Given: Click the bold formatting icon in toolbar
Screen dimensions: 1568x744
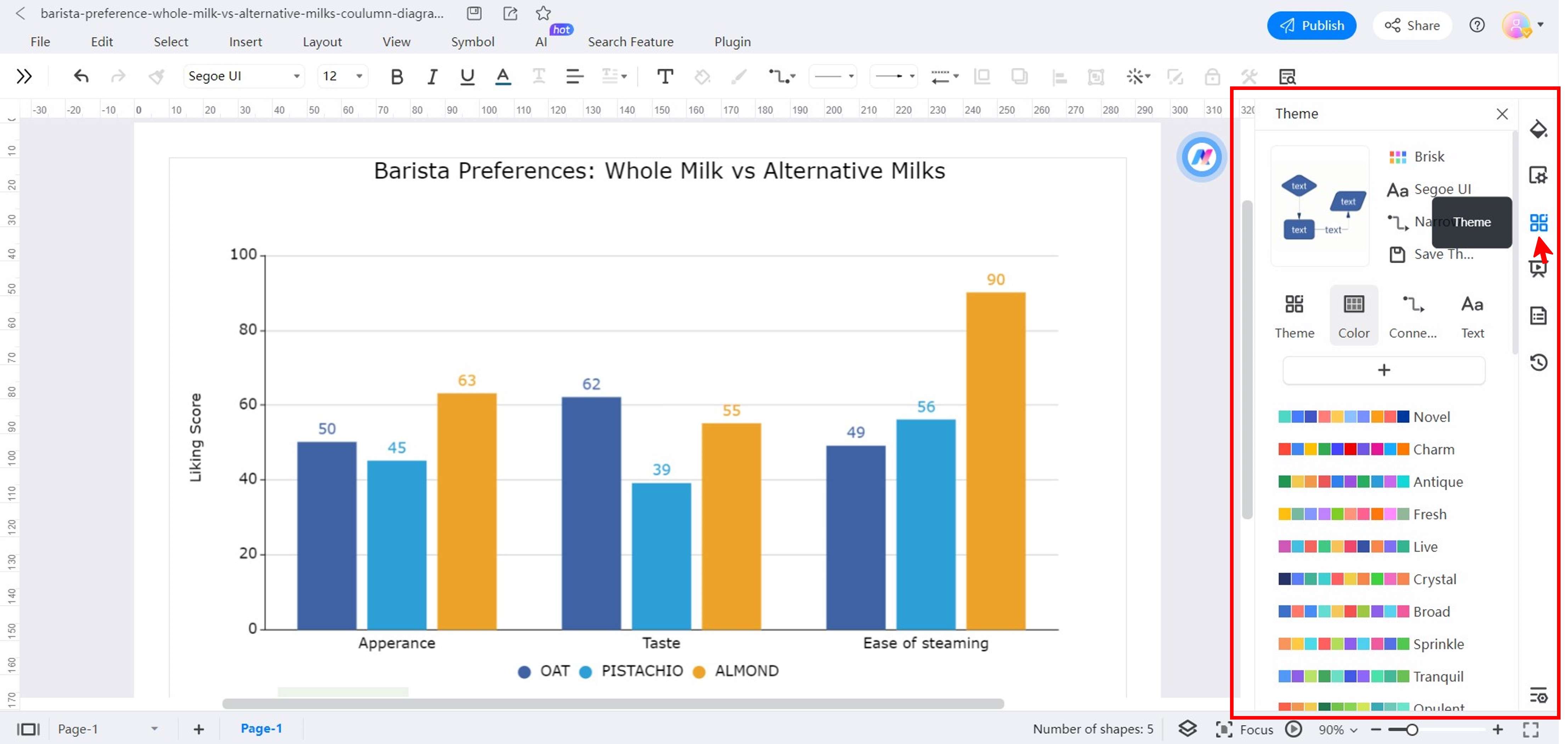Looking at the screenshot, I should [x=397, y=76].
